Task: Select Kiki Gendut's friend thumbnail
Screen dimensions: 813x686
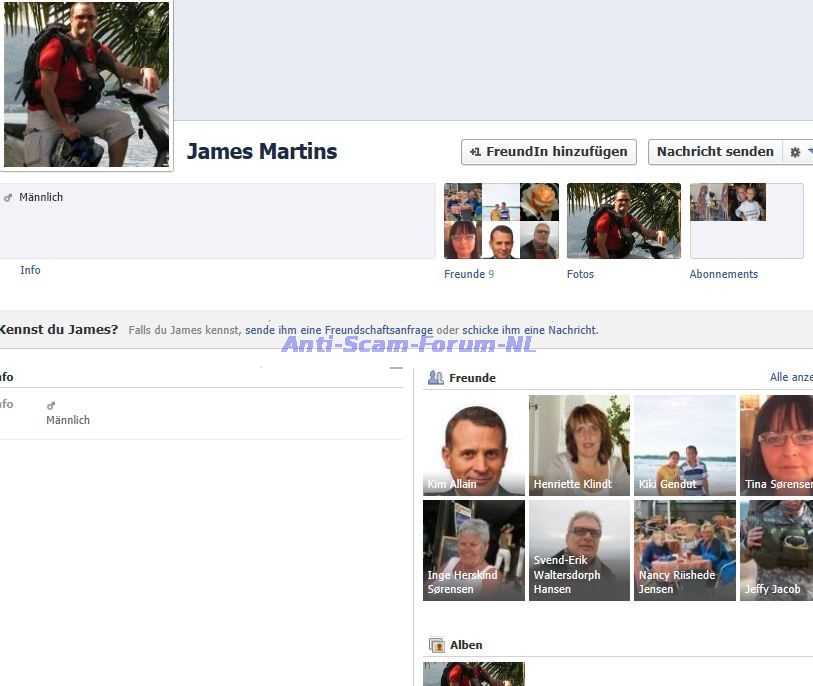Action: 684,445
